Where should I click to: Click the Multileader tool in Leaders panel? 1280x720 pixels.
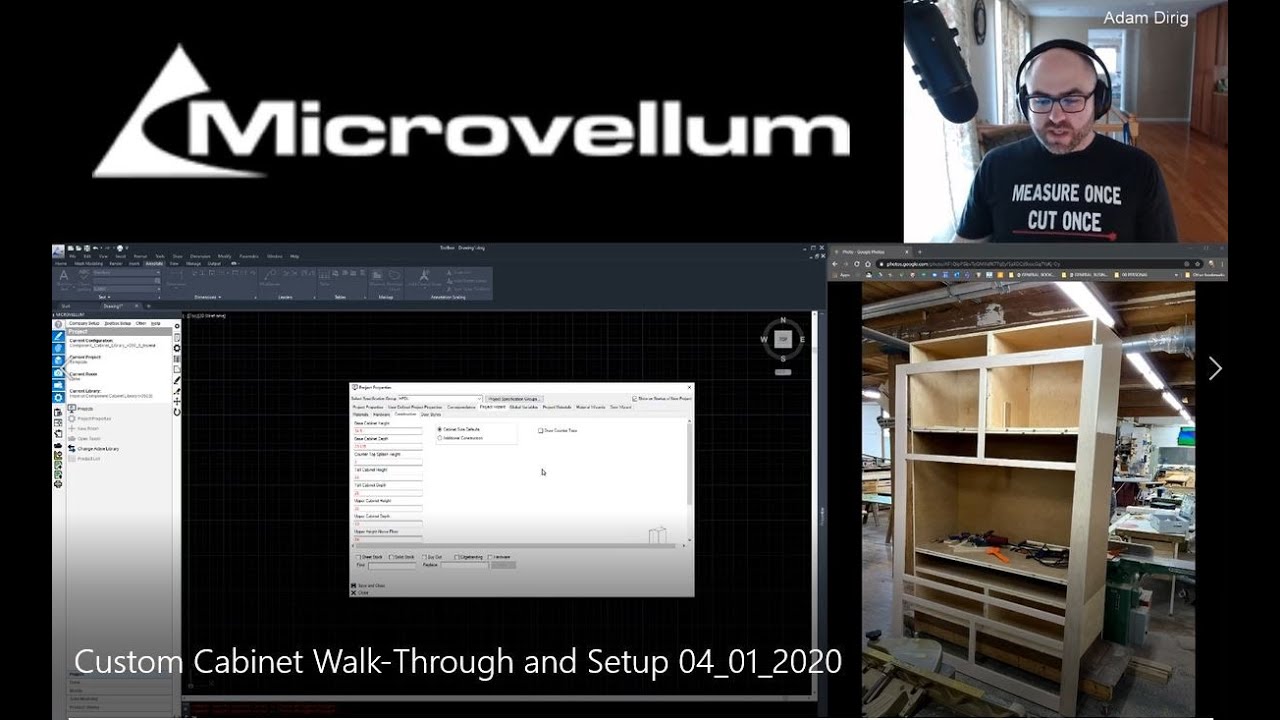(270, 276)
